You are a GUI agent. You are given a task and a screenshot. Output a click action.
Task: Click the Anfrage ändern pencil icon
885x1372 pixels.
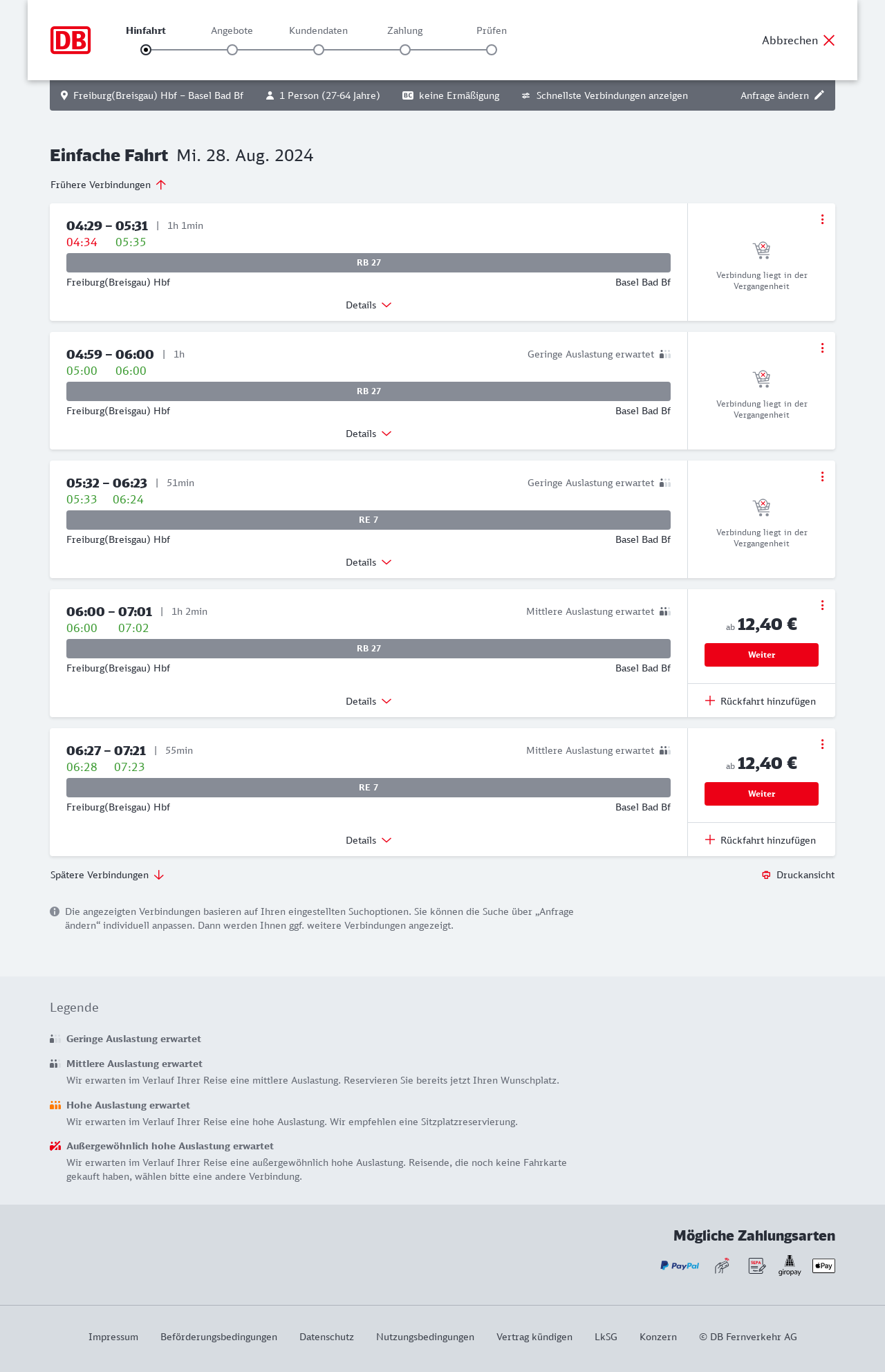point(819,95)
